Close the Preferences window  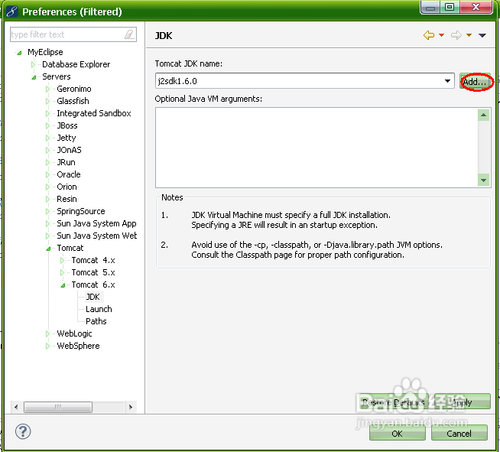pos(476,7)
